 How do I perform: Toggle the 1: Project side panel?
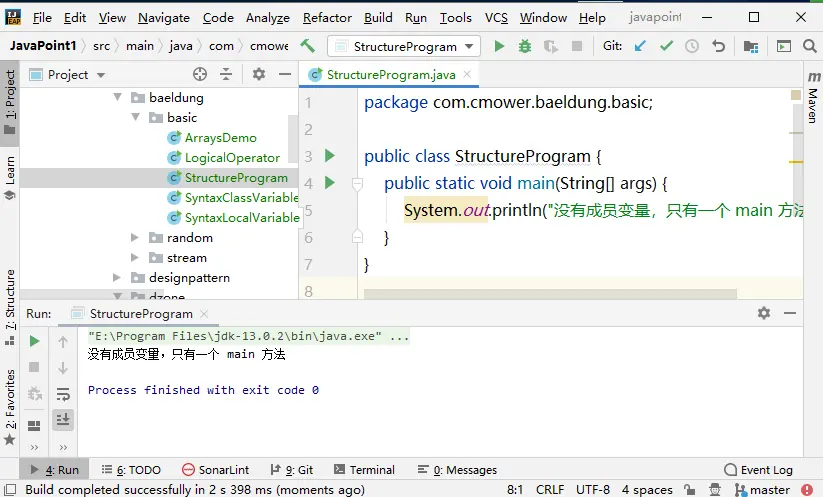tap(10, 101)
